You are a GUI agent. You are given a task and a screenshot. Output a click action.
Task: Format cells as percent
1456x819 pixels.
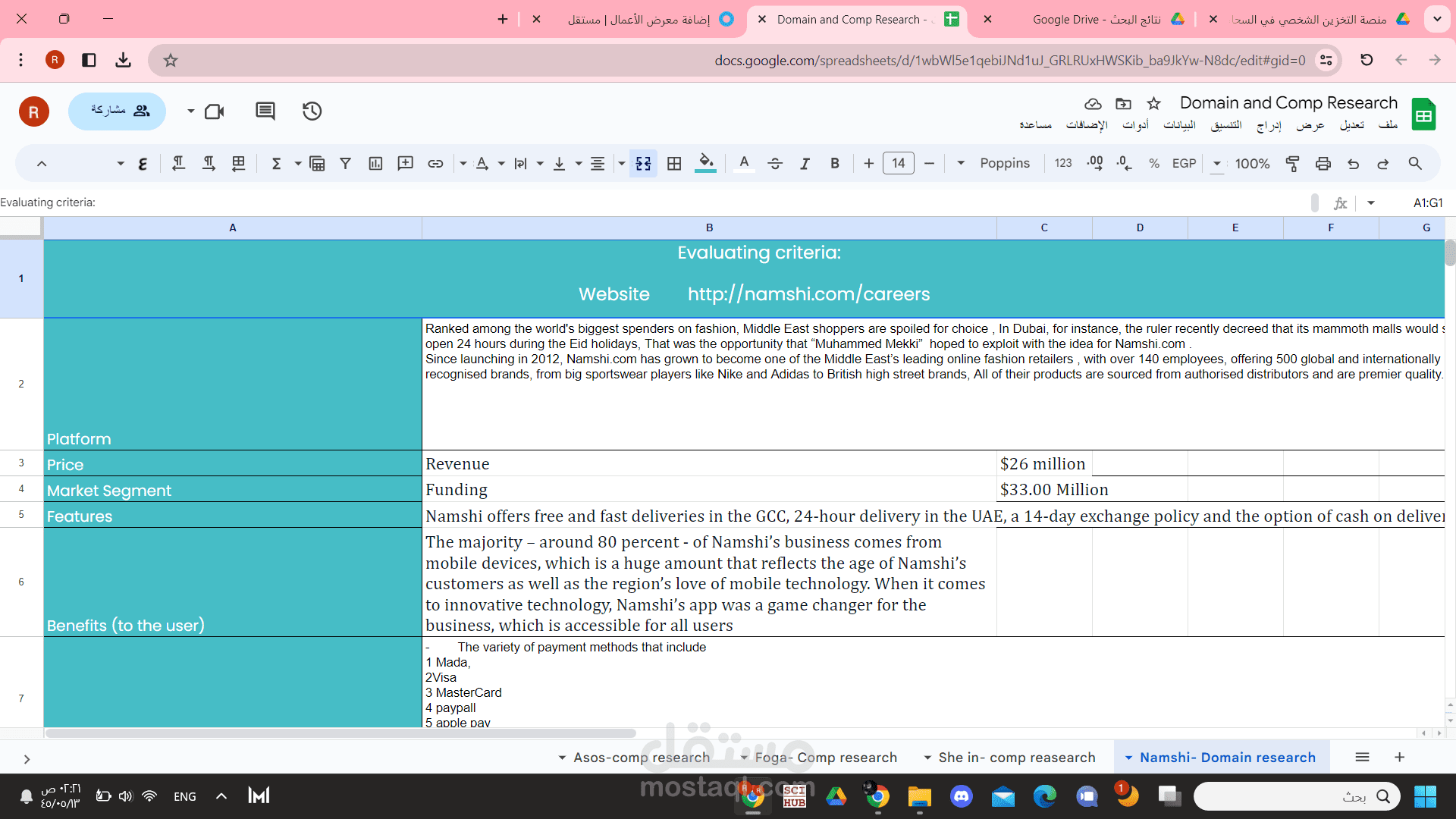1154,163
